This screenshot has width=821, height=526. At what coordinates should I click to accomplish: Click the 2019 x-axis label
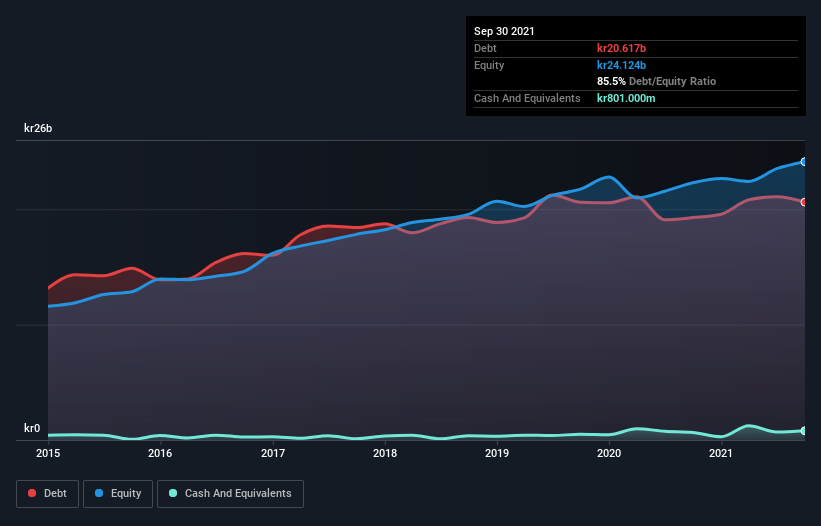point(497,453)
